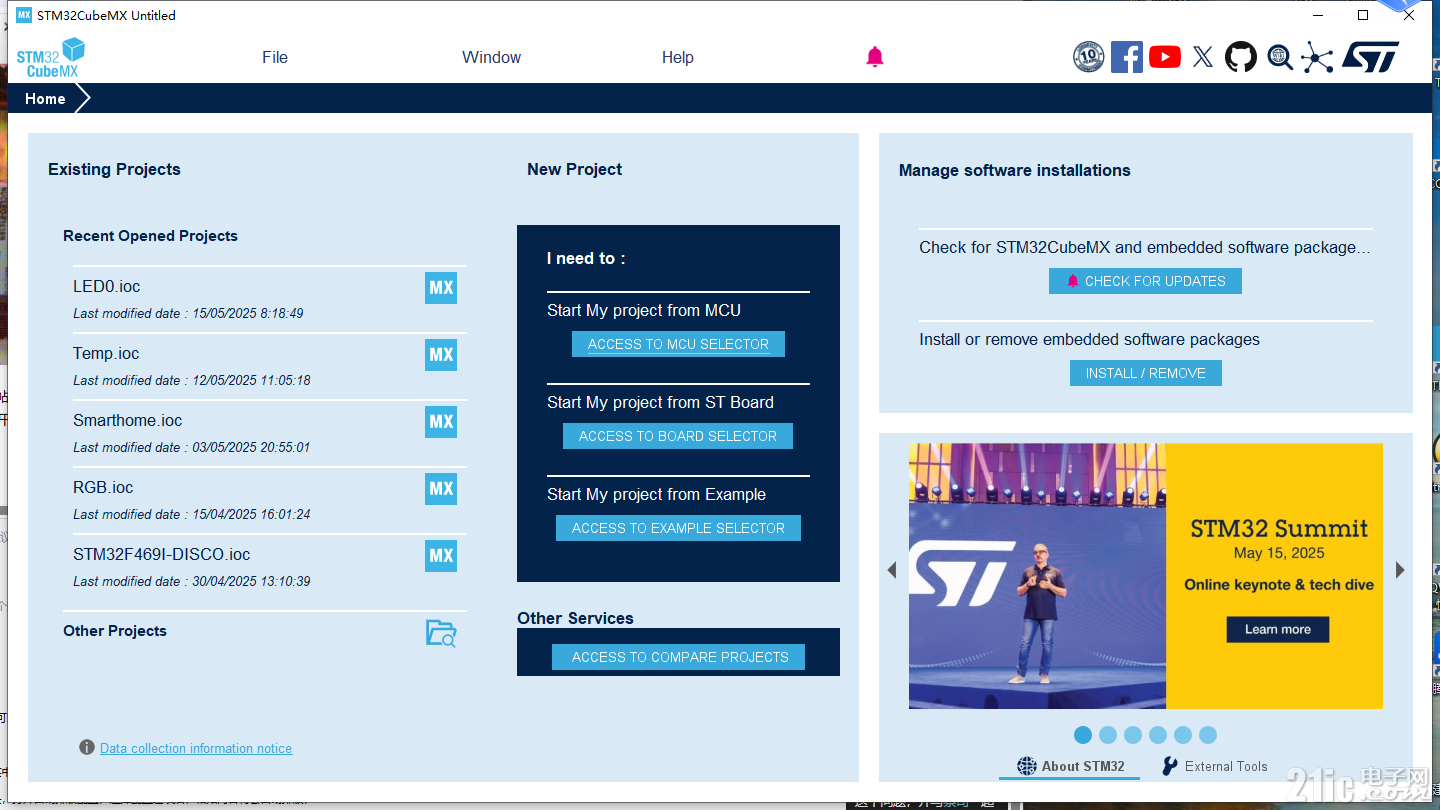Open Temp.ioc via its MX icon

tap(441, 355)
